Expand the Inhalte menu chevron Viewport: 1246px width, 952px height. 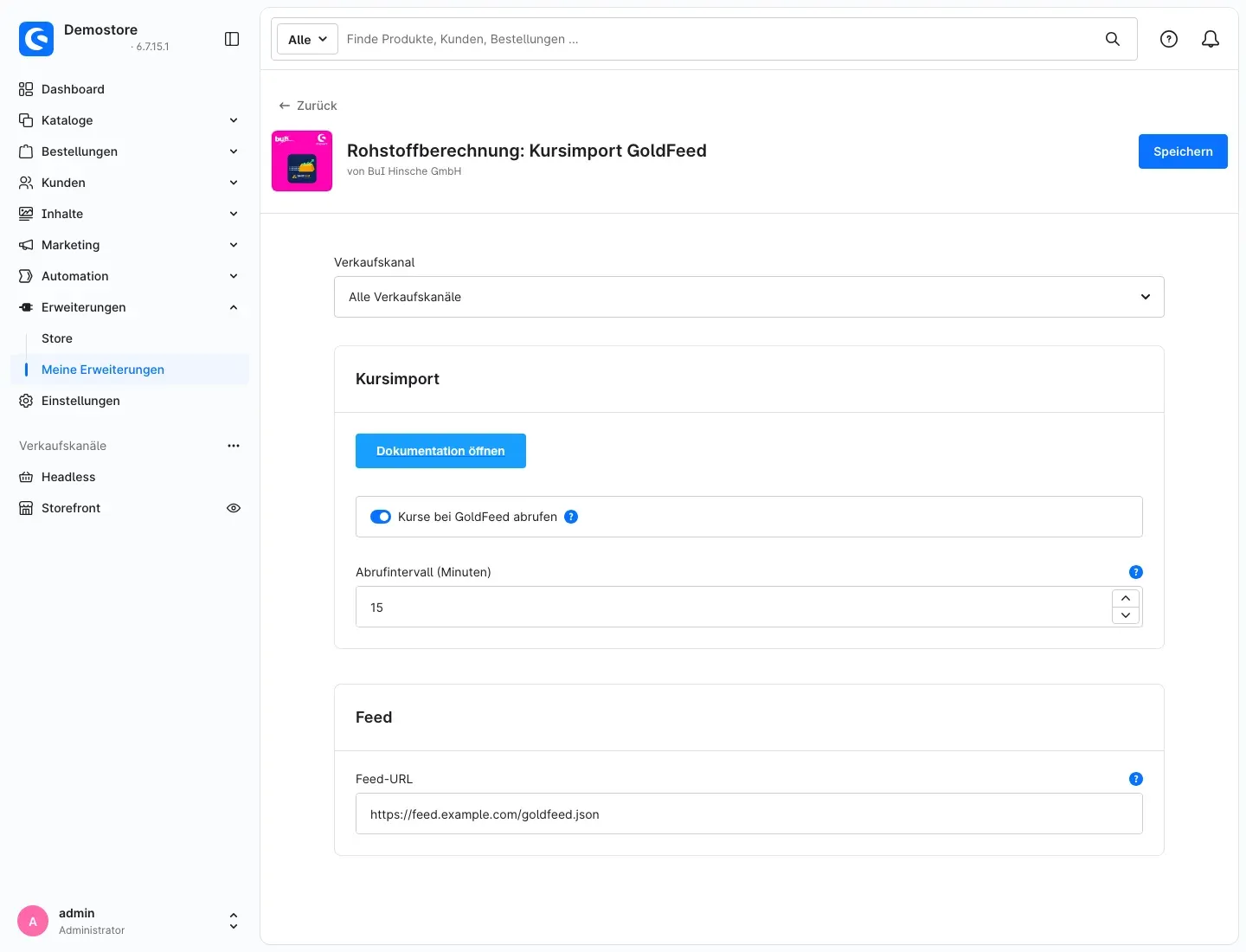pyautogui.click(x=234, y=214)
